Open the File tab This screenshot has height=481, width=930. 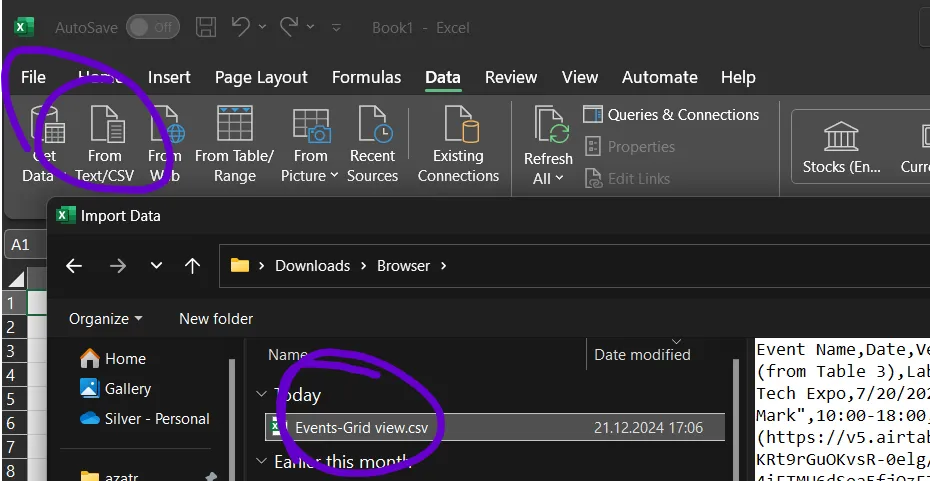33,77
